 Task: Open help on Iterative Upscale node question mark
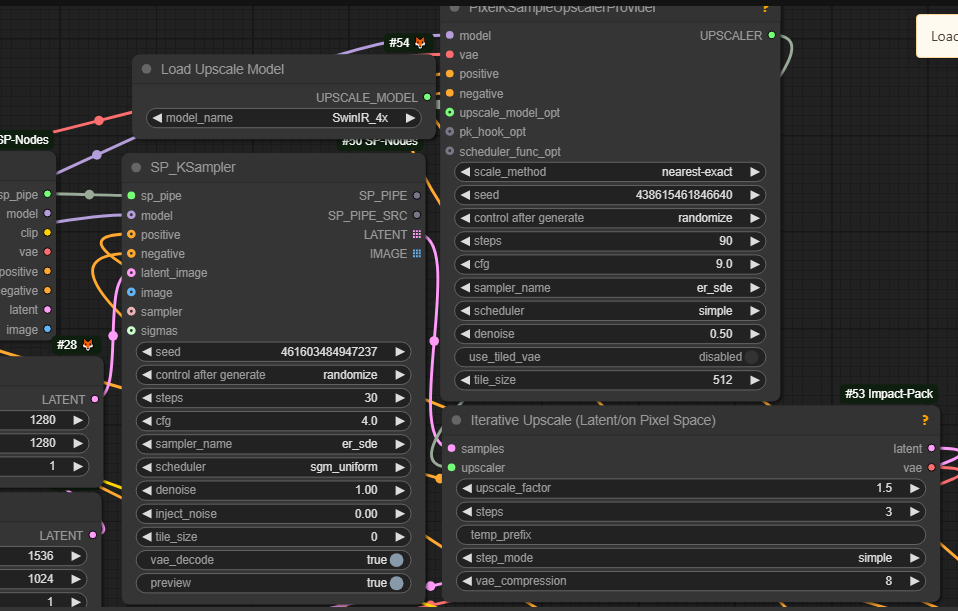(925, 420)
